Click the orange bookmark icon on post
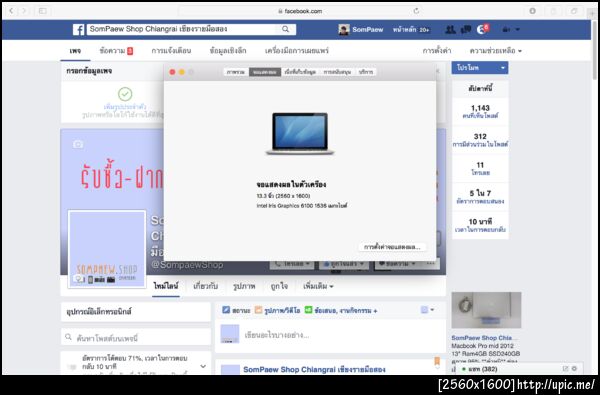 tap(437, 361)
